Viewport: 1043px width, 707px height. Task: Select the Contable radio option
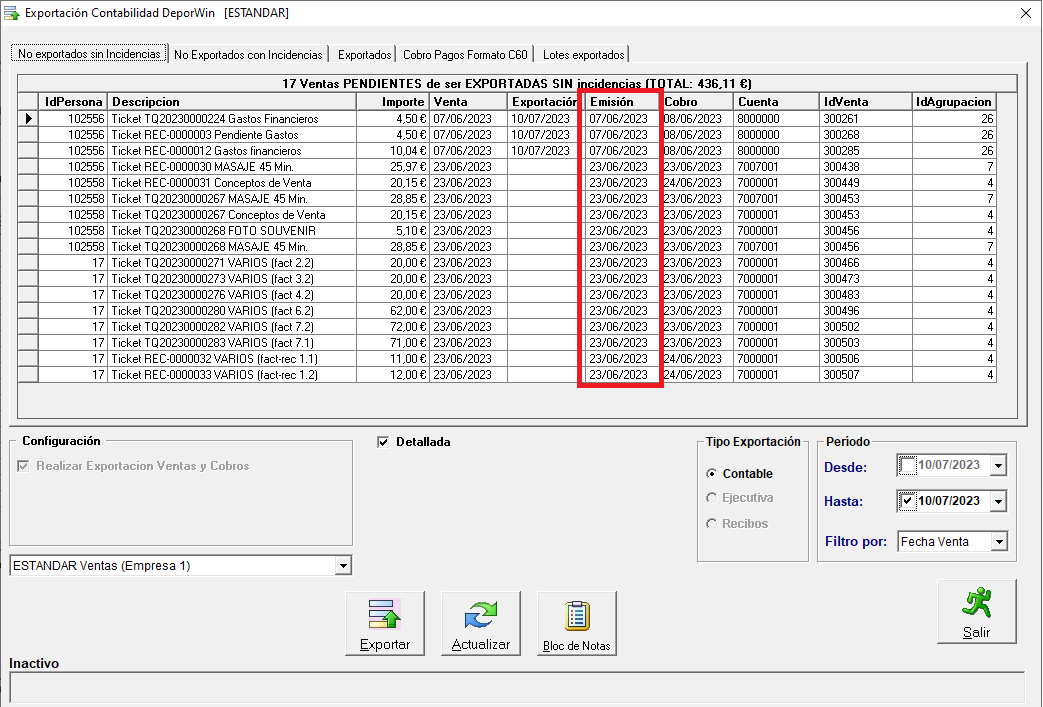(x=711, y=474)
